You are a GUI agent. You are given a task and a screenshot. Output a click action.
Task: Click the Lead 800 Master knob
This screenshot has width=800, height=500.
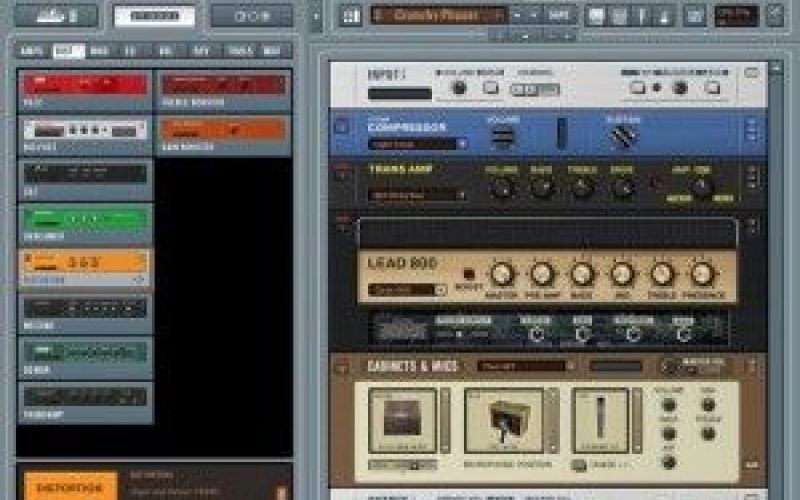[x=502, y=273]
